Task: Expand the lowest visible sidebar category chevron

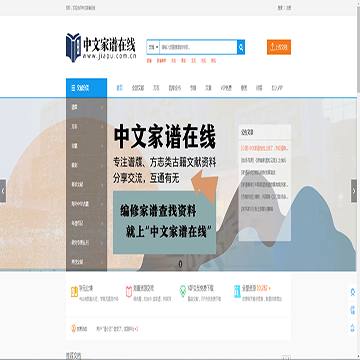Action: (x=102, y=262)
